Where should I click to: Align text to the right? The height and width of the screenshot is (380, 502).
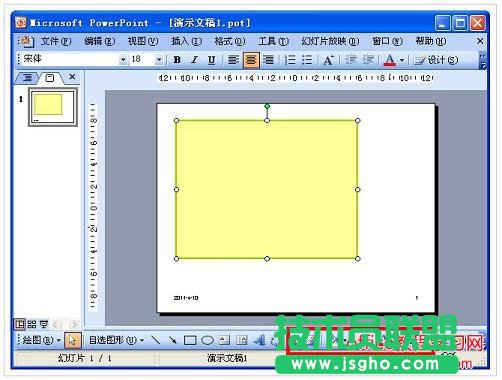[x=268, y=60]
